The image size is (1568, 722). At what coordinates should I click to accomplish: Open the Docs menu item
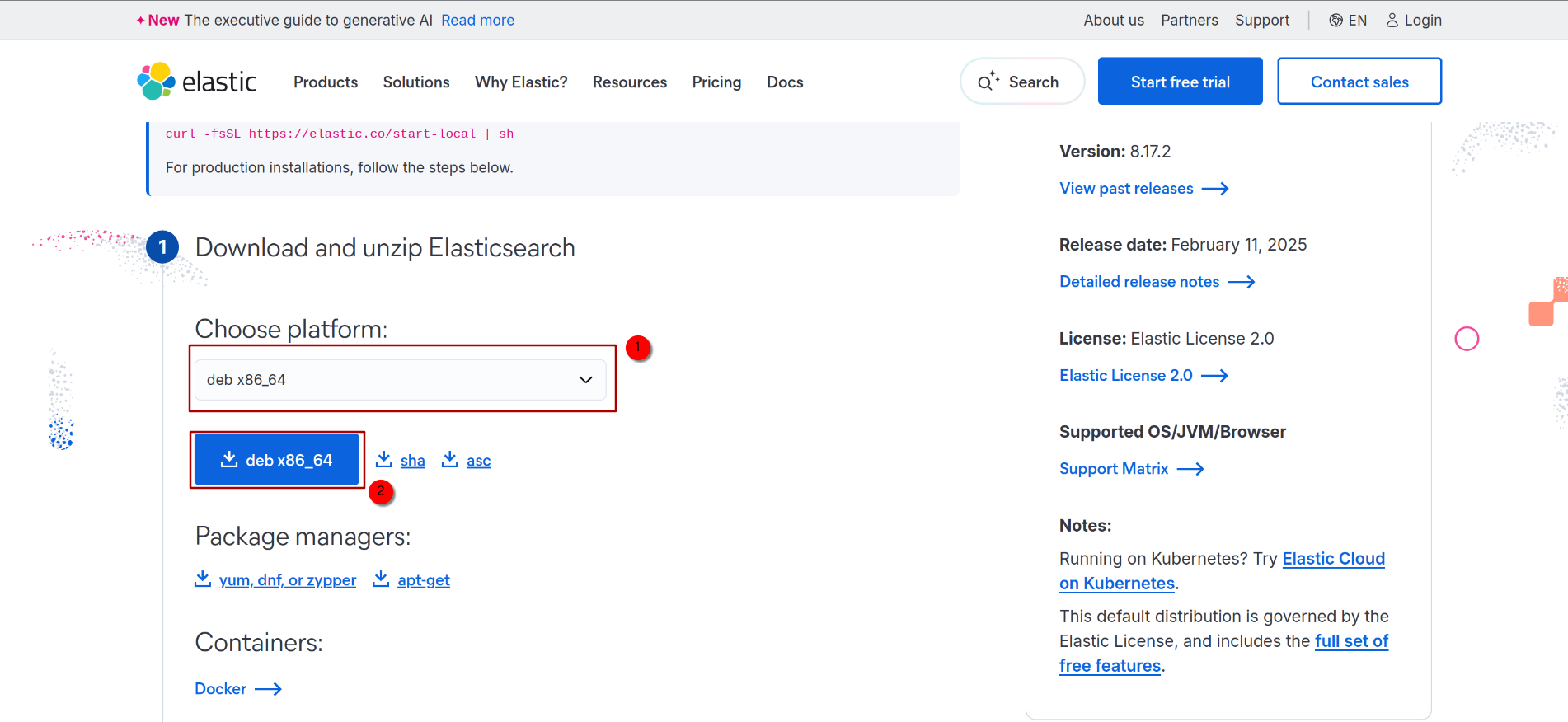coord(785,82)
